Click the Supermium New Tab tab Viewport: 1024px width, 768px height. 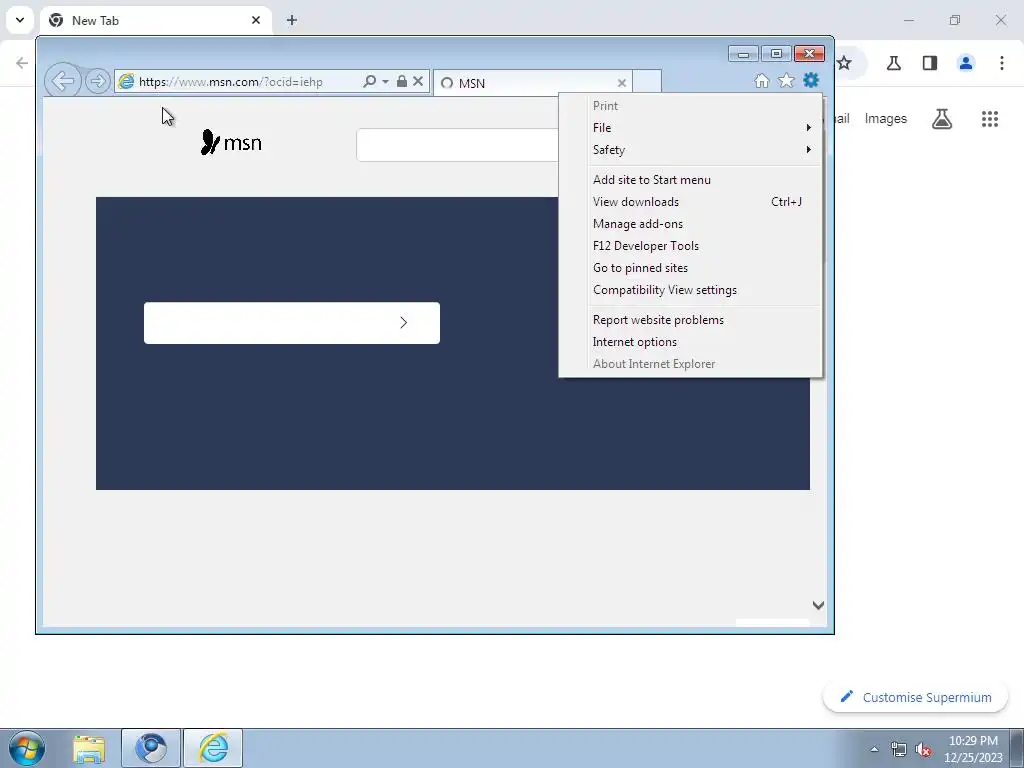click(x=155, y=20)
